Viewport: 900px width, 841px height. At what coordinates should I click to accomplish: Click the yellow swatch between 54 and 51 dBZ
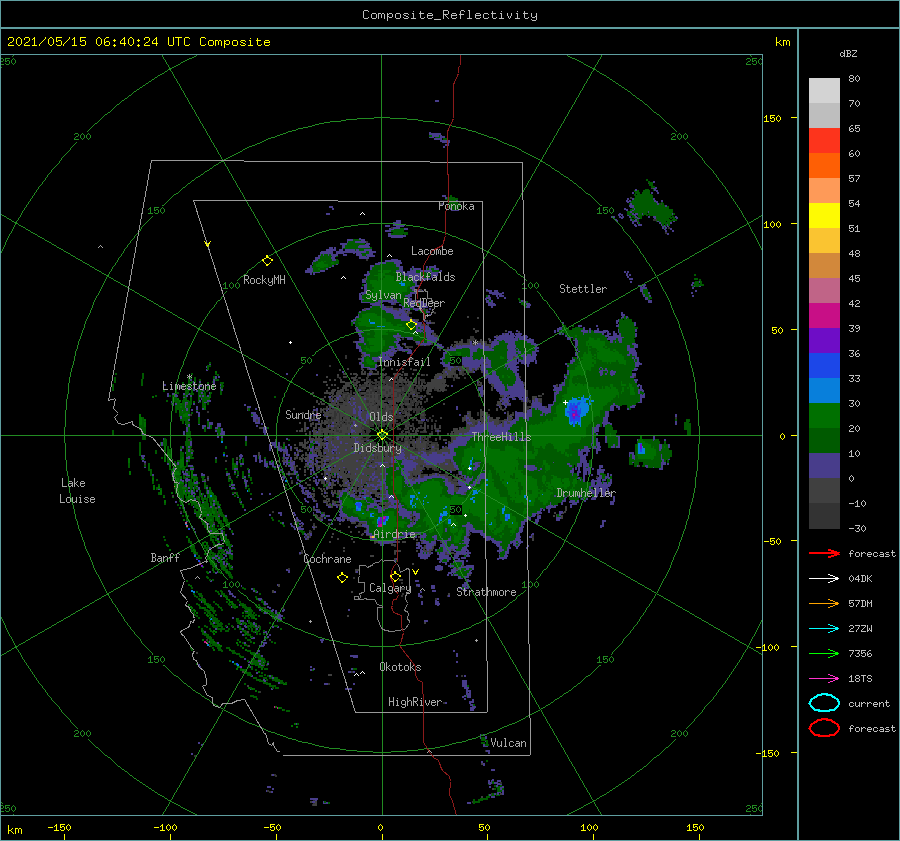coord(824,215)
